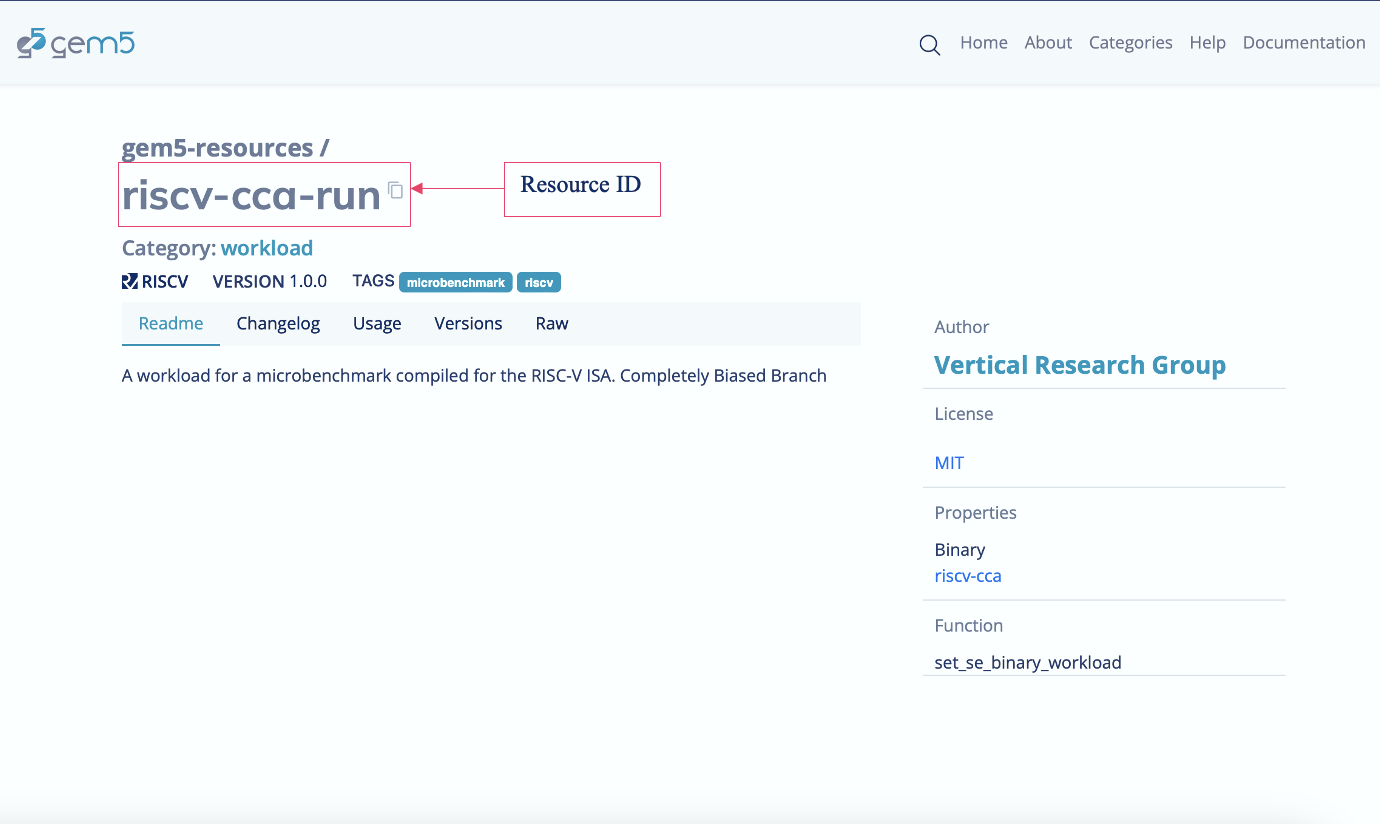Switch to the Usage tab
The height and width of the screenshot is (824, 1380).
click(377, 324)
